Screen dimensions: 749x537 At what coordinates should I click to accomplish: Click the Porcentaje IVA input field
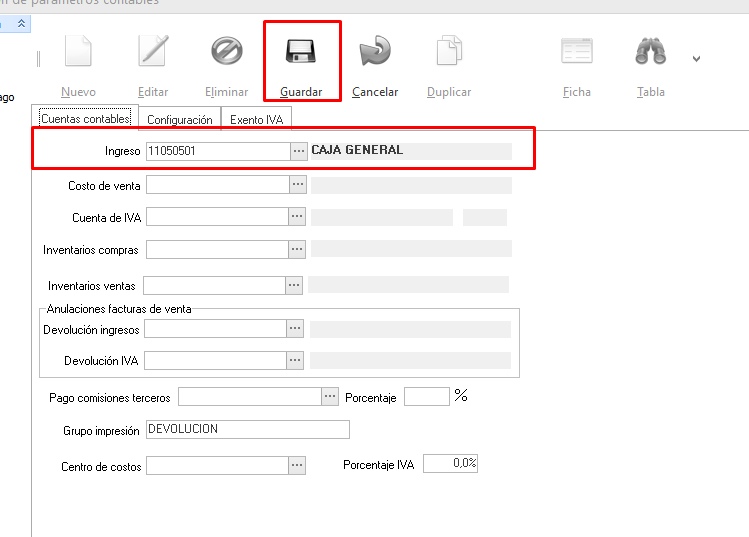(x=451, y=464)
